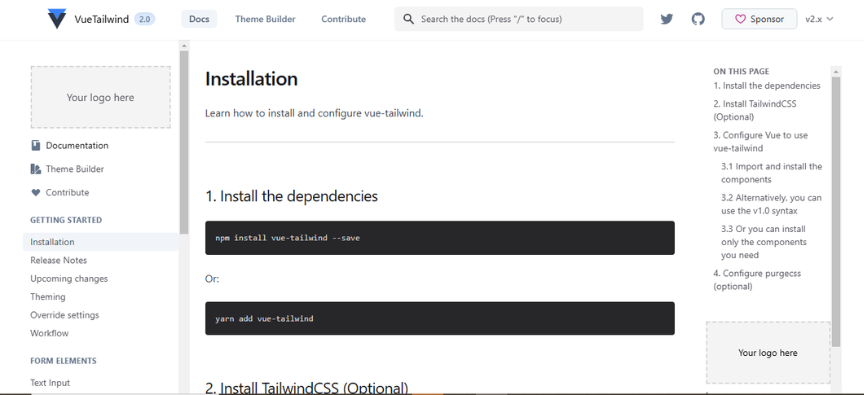Click the VueTailwind brand name
864x395 pixels.
coord(101,19)
